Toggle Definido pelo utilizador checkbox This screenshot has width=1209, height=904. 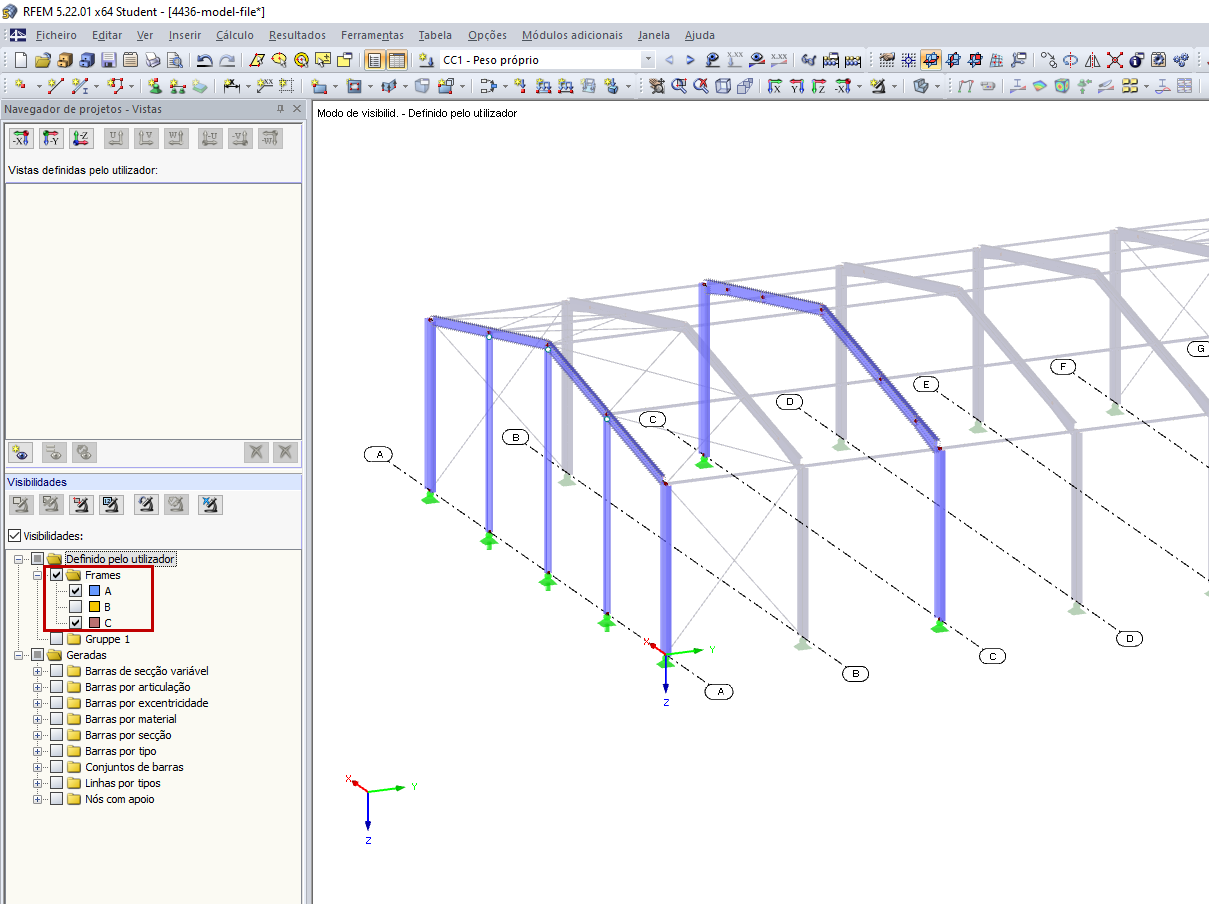tap(37, 559)
